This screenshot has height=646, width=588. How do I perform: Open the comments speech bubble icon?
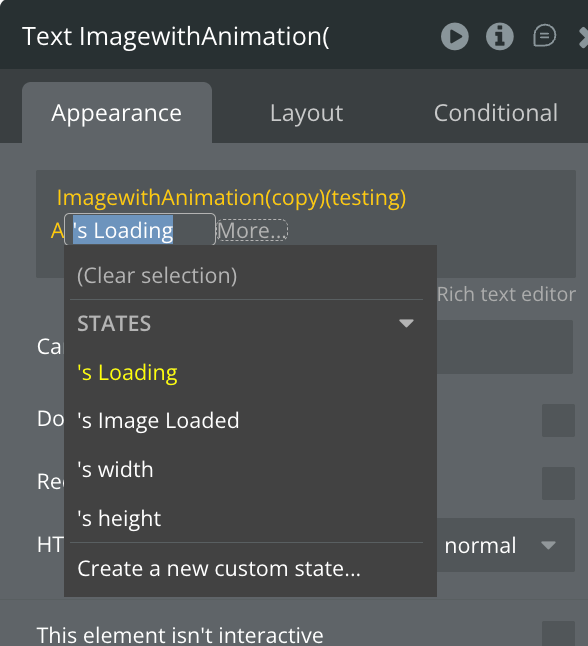pyautogui.click(x=544, y=36)
